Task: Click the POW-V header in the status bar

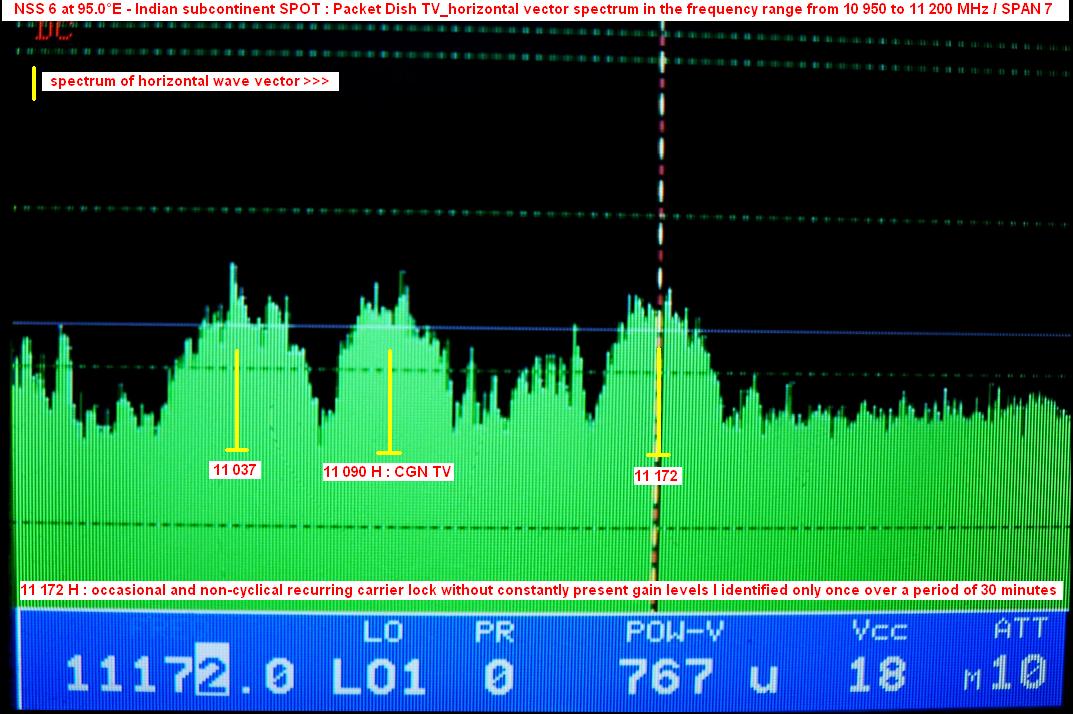Action: click(675, 631)
